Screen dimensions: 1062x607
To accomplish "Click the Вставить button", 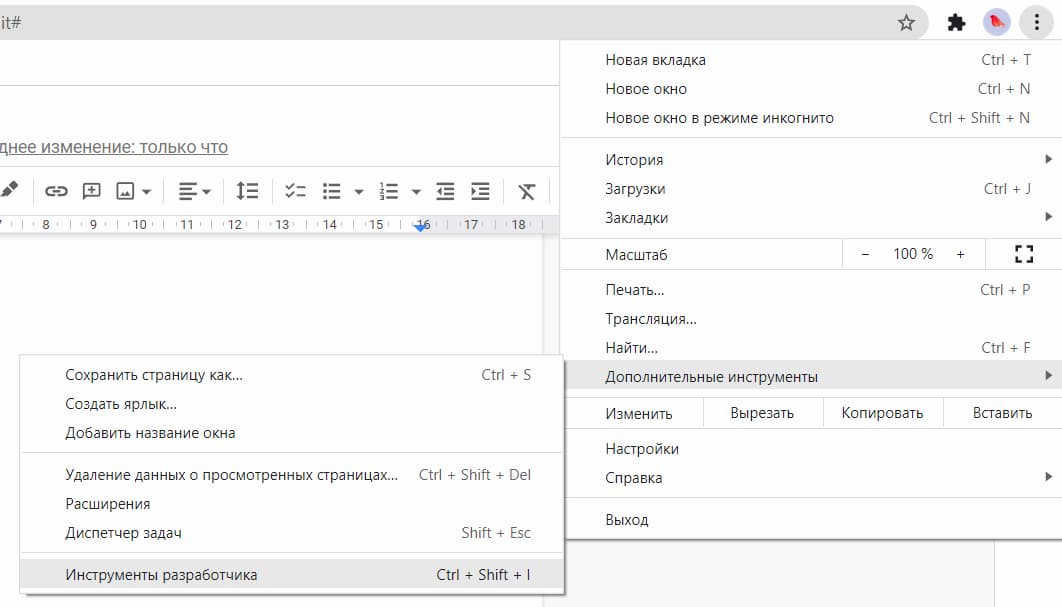I will [1002, 413].
